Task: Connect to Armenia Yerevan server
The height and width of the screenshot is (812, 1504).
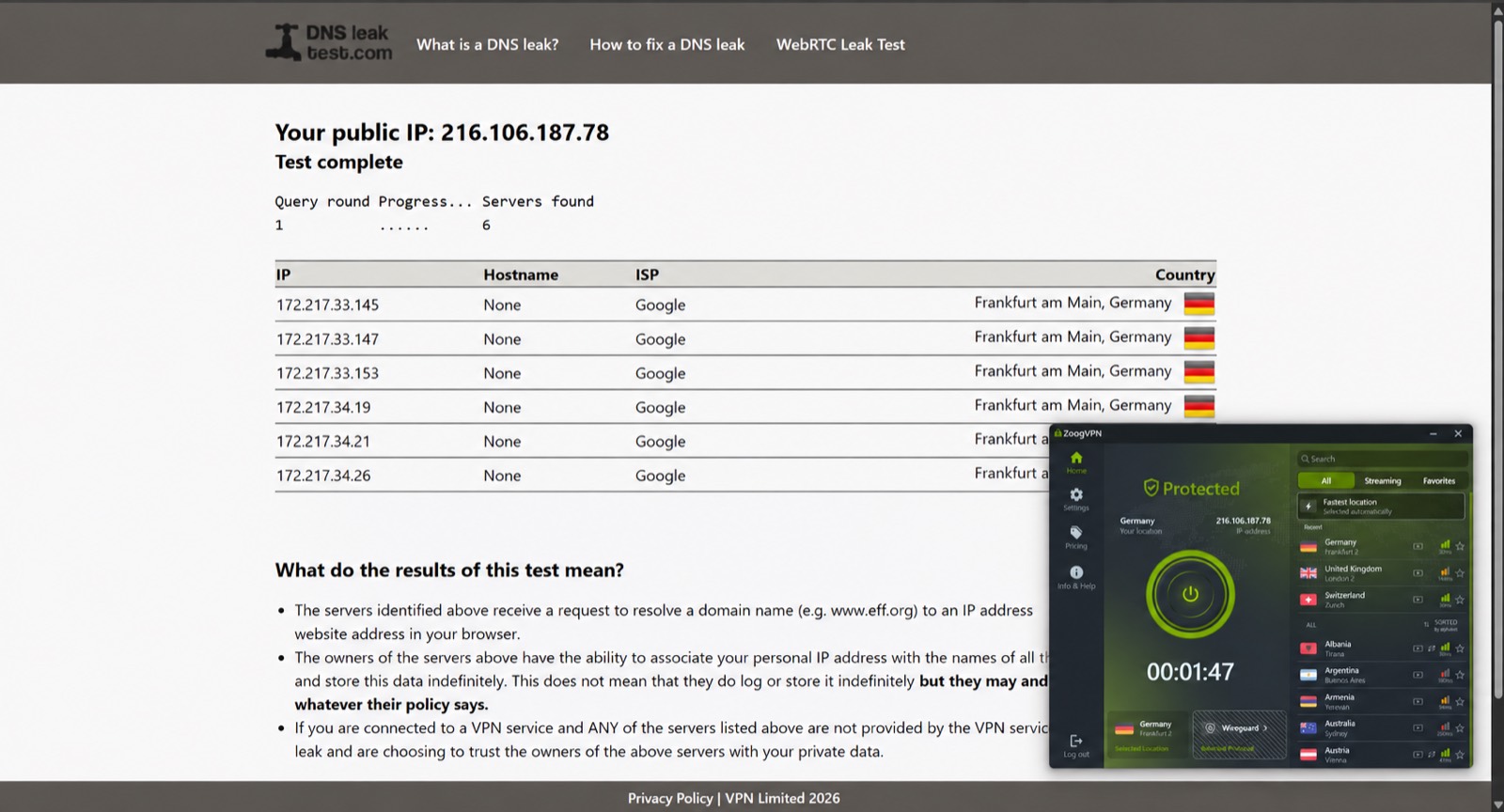Action: tap(1381, 701)
